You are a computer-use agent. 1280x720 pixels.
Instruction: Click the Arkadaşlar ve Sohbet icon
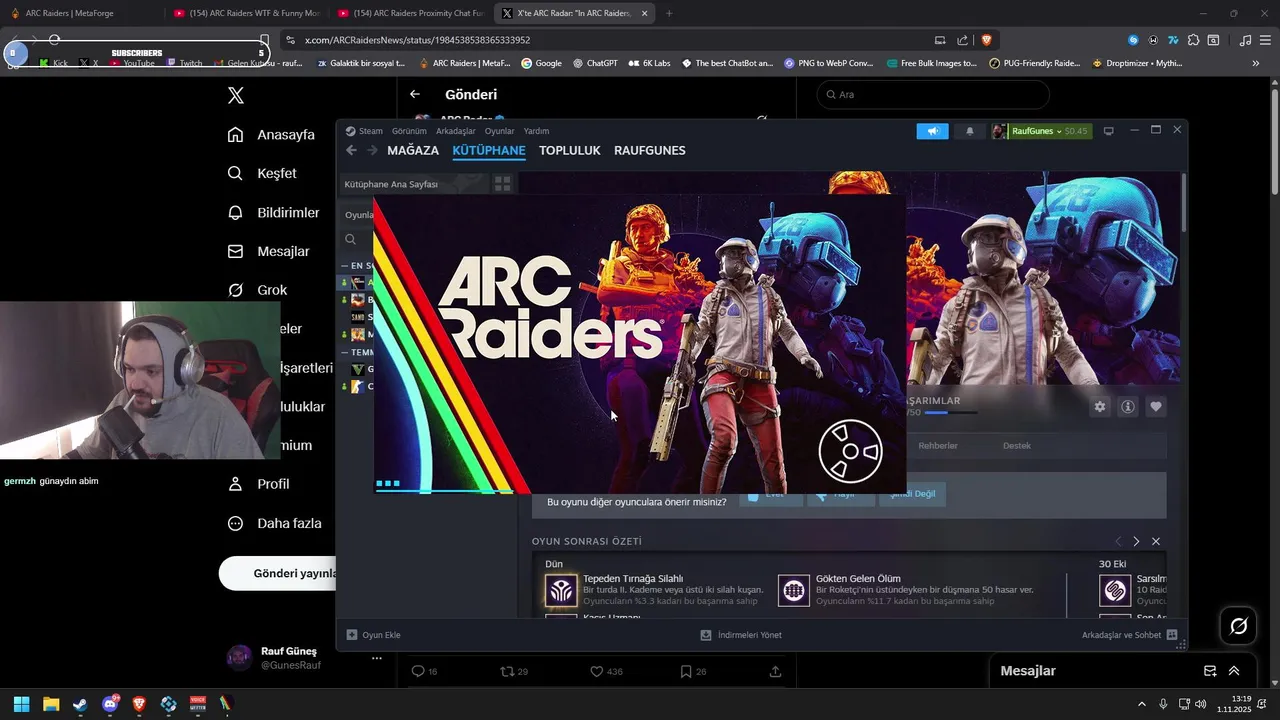click(1172, 635)
